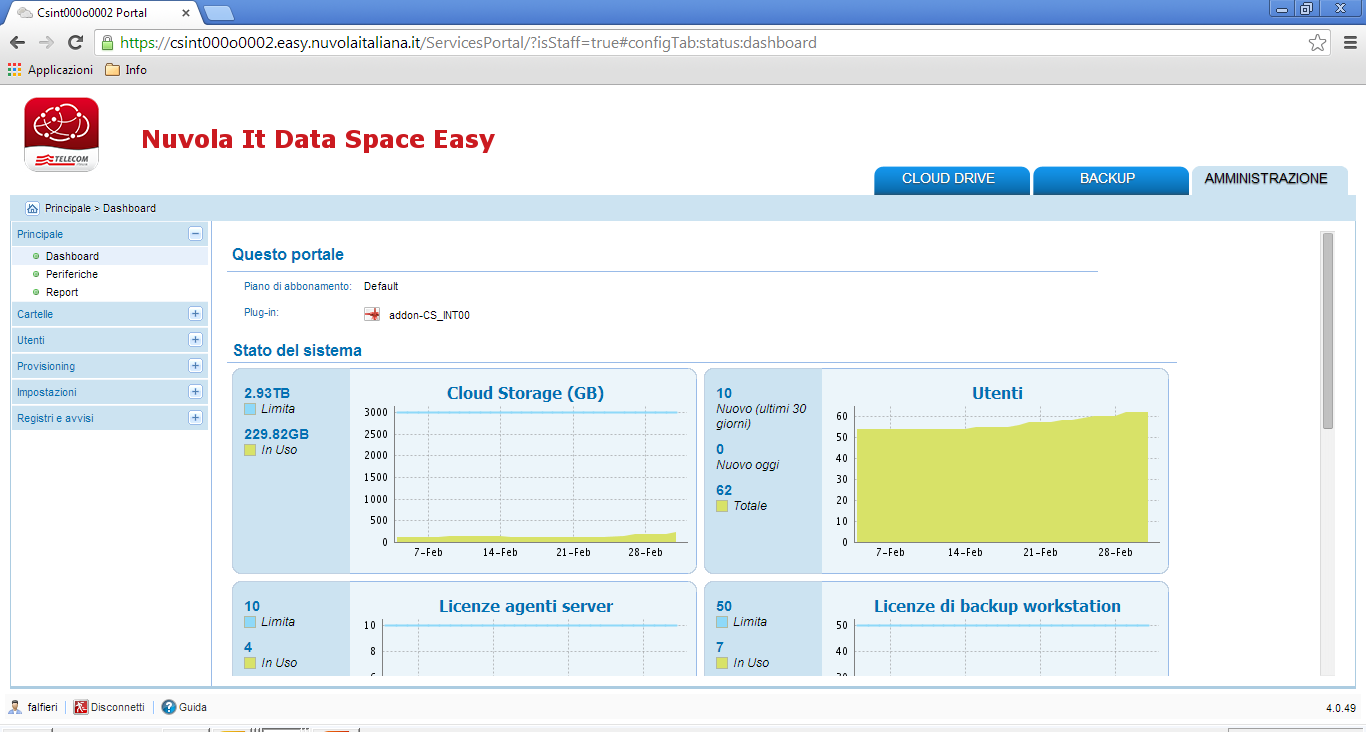Click the Stato del sistema heading

(297, 351)
